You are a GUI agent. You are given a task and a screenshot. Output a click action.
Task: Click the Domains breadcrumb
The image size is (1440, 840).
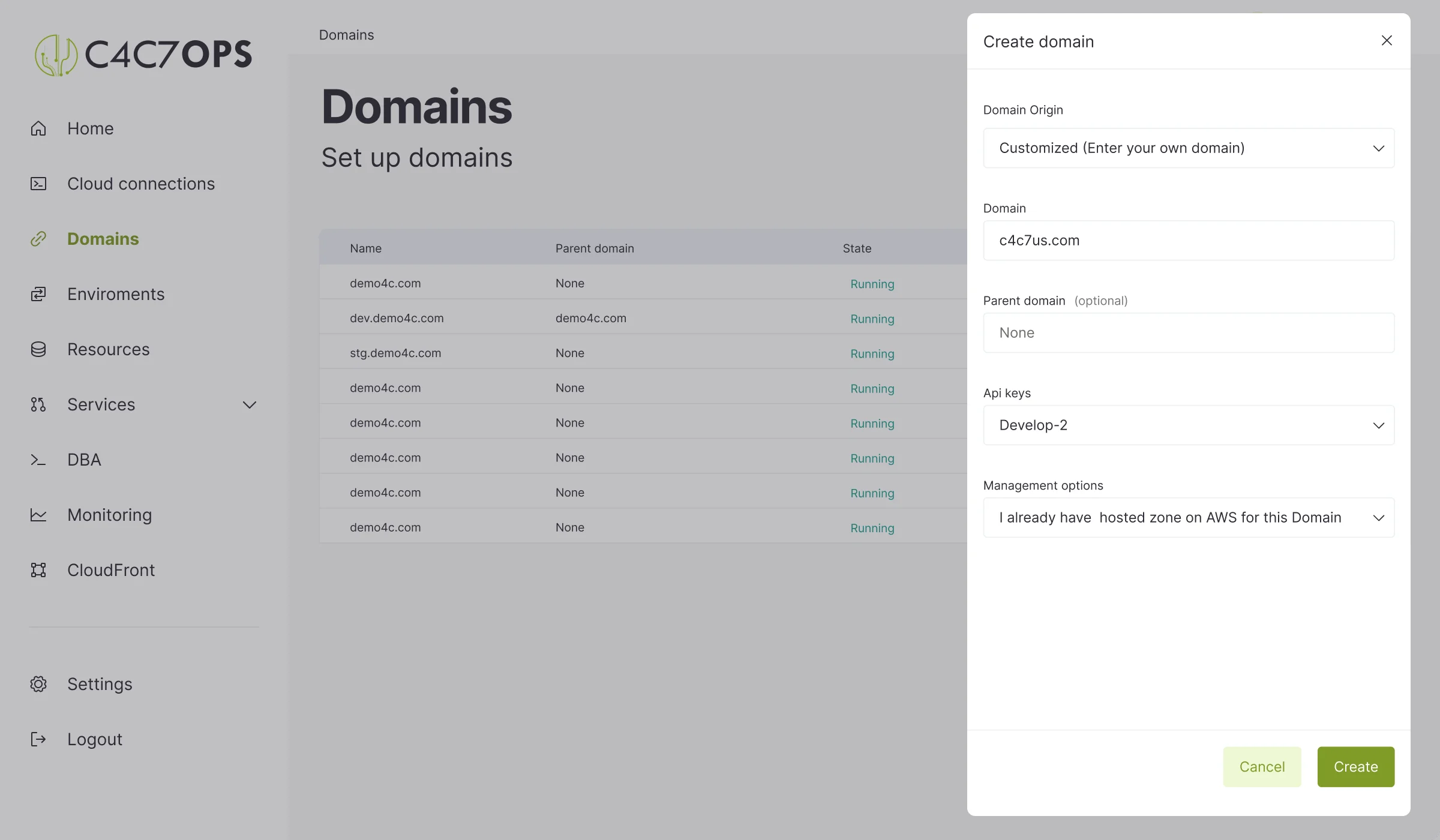[x=346, y=35]
